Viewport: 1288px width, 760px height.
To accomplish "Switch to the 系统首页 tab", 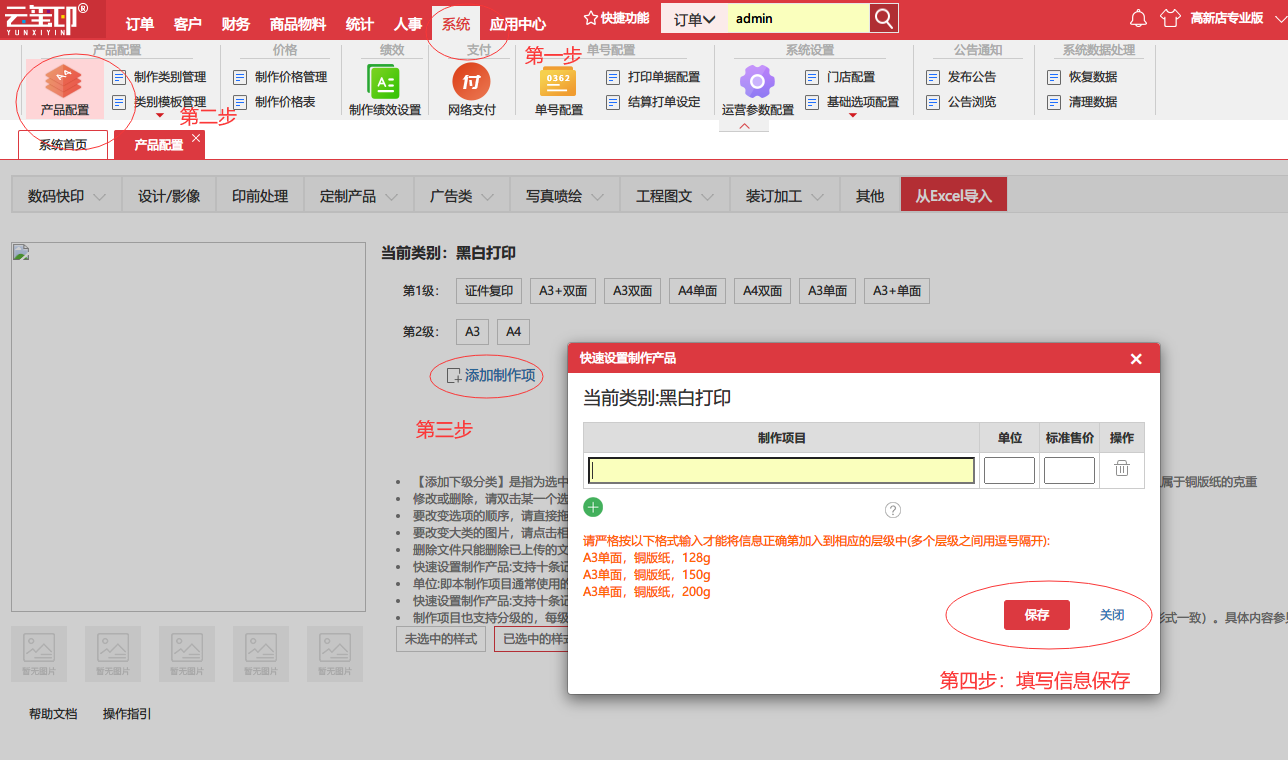I will (63, 145).
